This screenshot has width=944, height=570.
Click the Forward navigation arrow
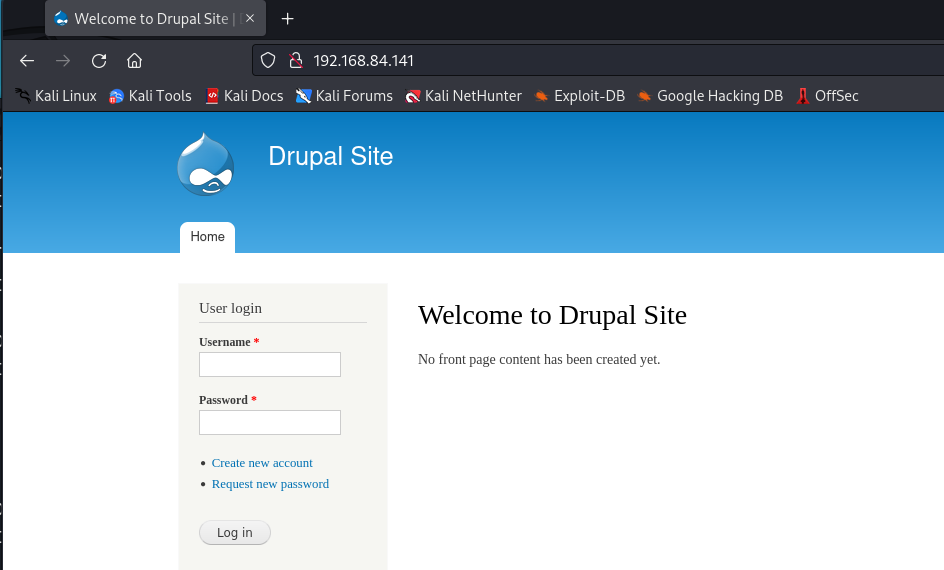coord(63,61)
